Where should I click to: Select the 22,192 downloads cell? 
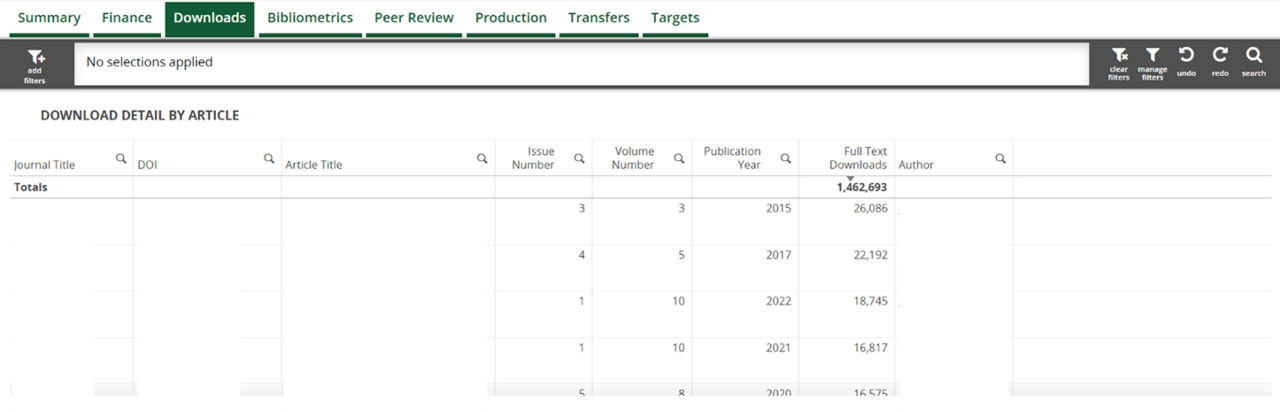(870, 255)
